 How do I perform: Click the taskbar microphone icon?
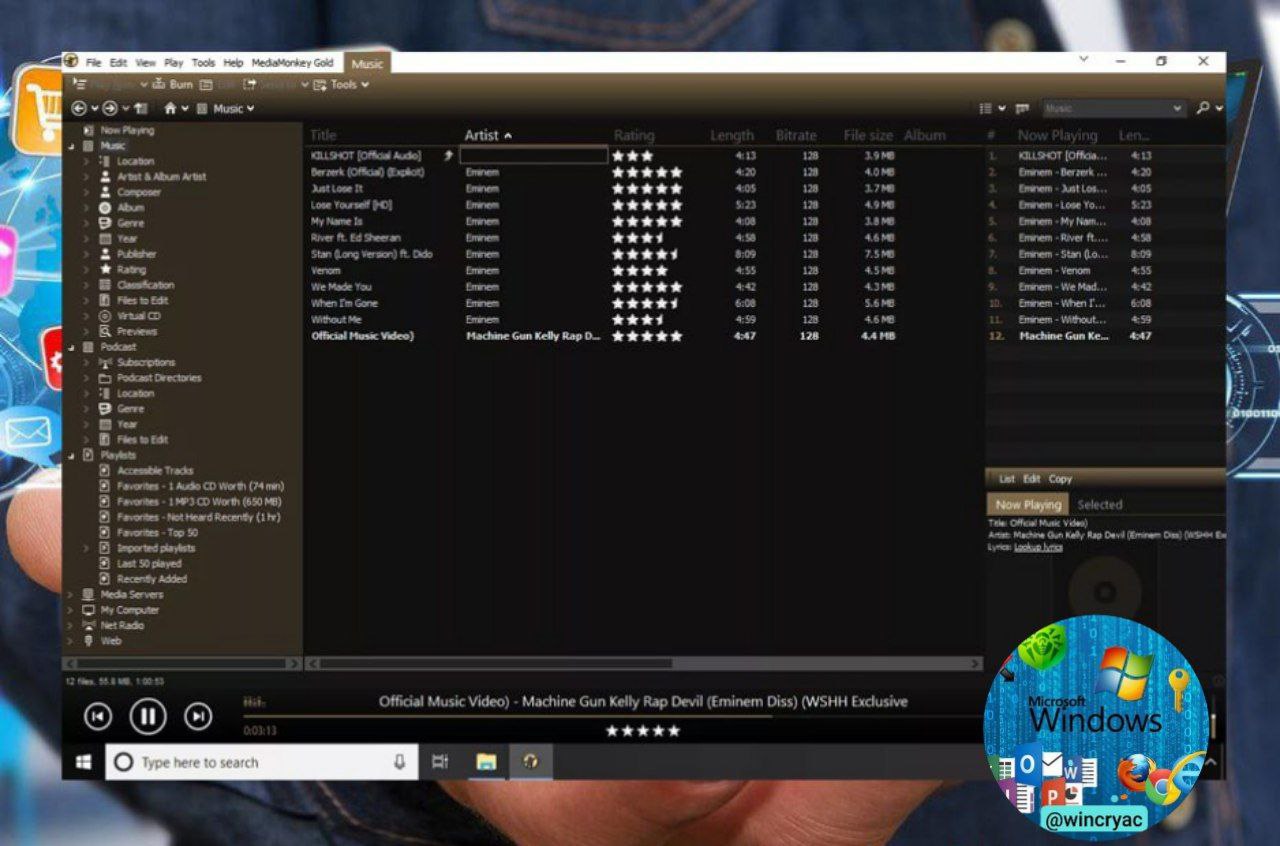click(x=399, y=762)
